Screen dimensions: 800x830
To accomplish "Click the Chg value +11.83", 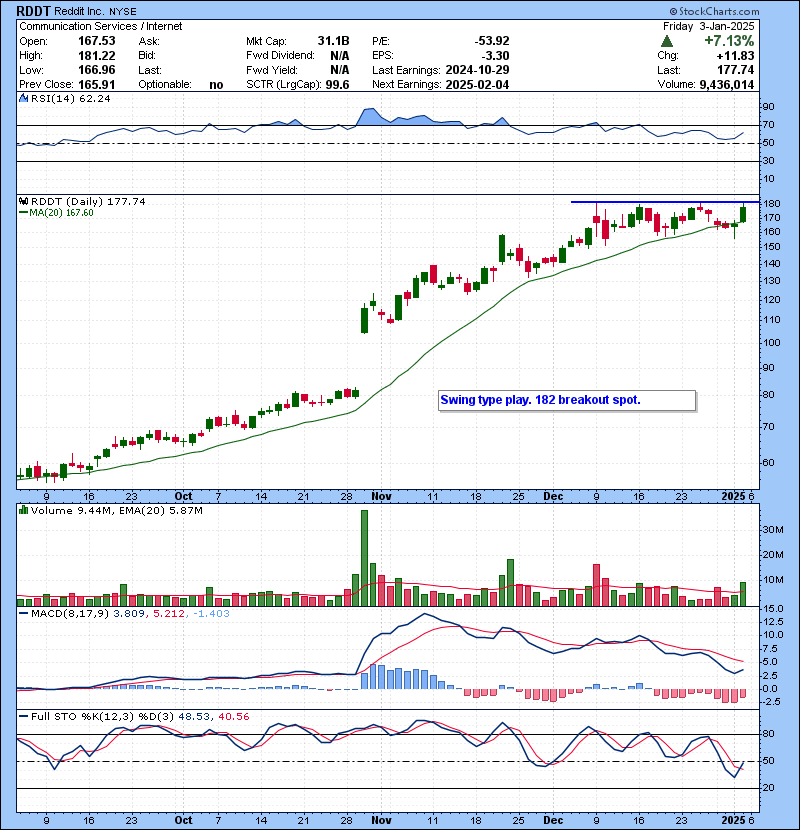I will coord(735,56).
